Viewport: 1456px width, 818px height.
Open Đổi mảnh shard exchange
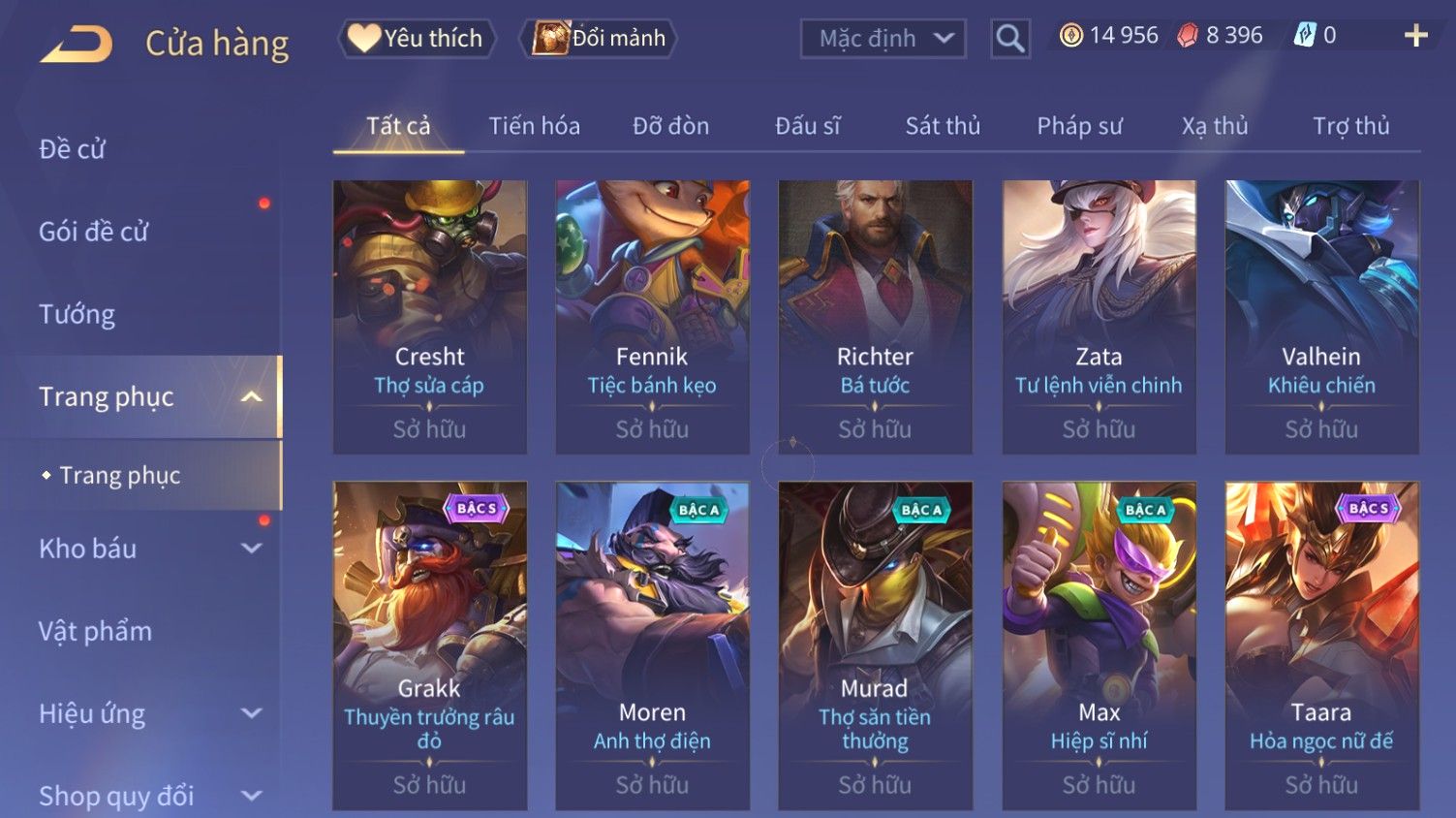(598, 39)
